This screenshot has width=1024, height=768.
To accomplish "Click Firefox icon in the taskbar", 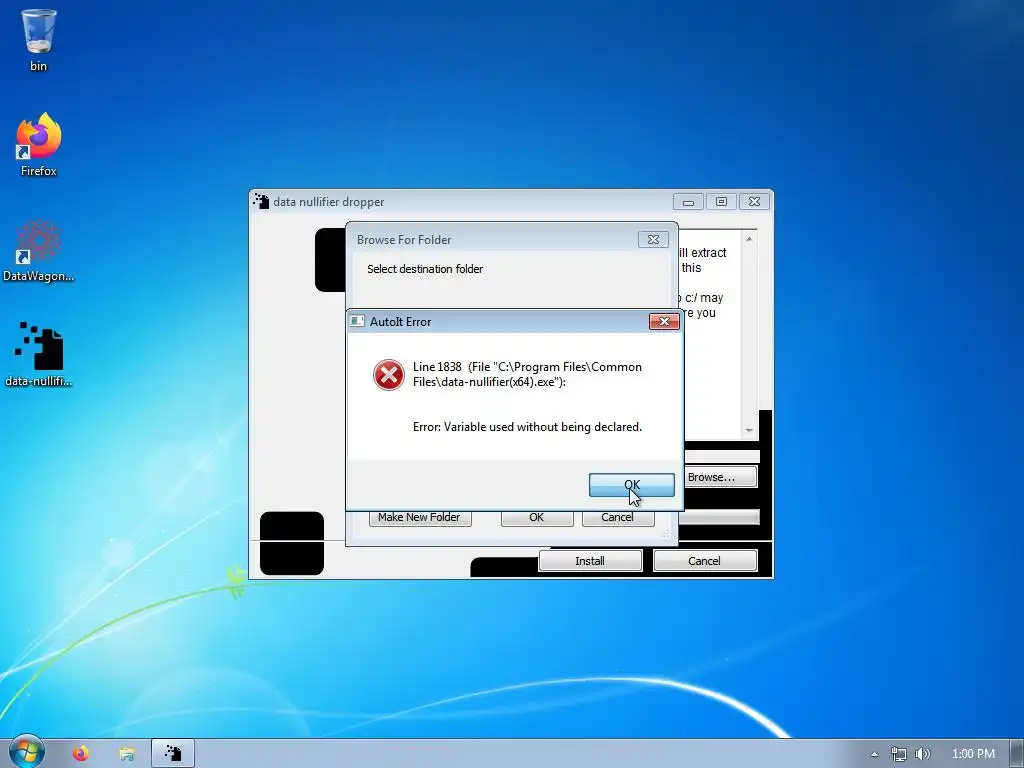I will click(80, 754).
